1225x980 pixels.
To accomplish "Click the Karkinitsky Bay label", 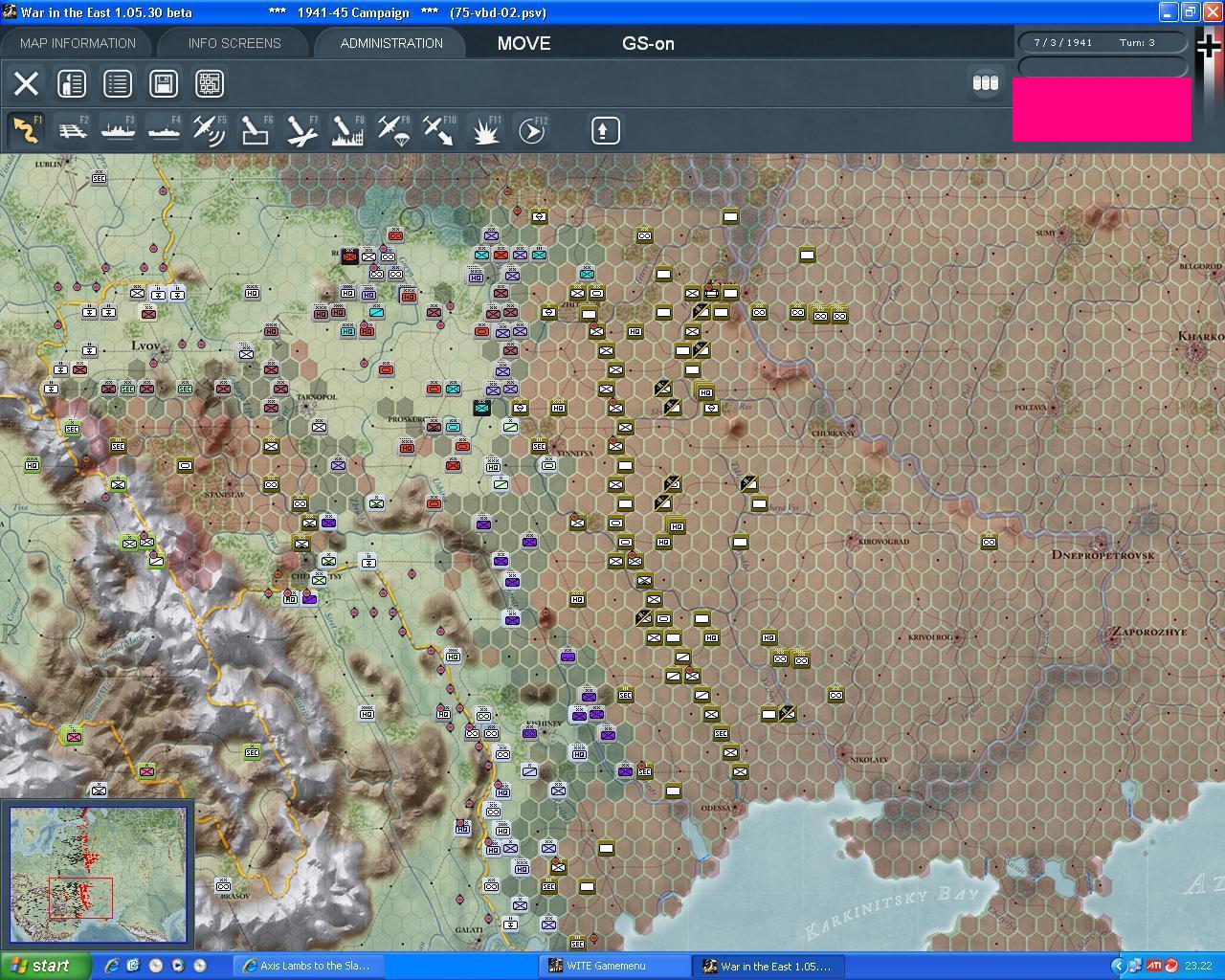I will (x=893, y=912).
